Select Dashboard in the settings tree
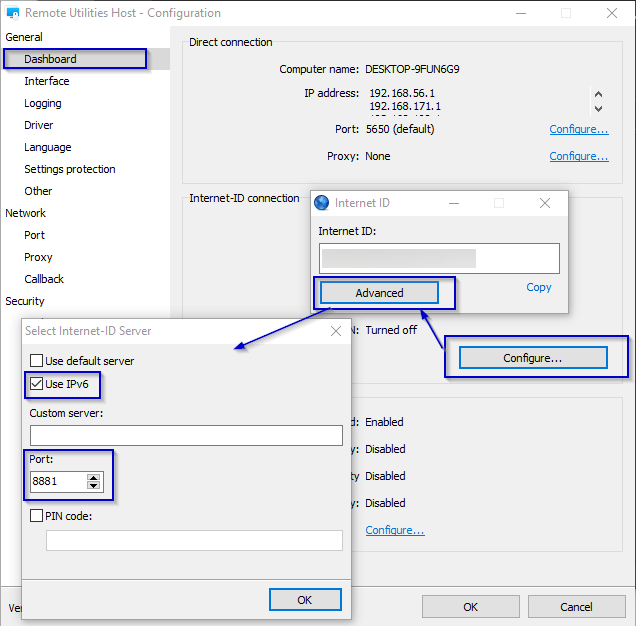Image resolution: width=636 pixels, height=626 pixels. (x=50, y=59)
